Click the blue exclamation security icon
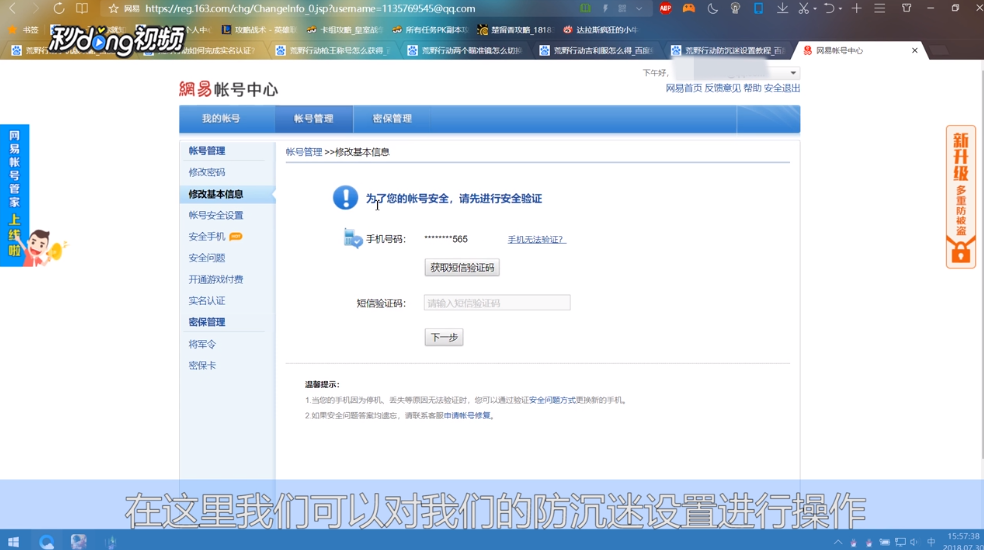Image resolution: width=984 pixels, height=550 pixels. click(345, 198)
